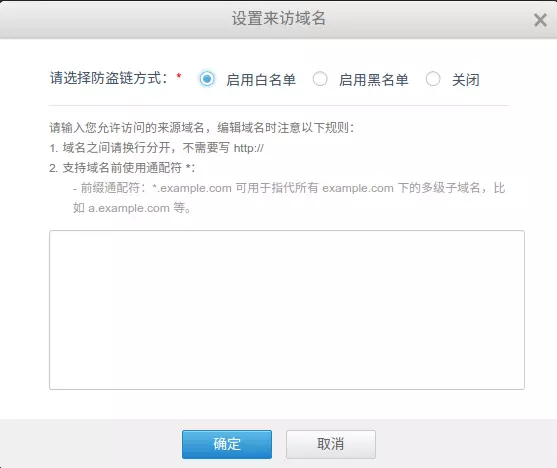Select the 启用黑名单 radio button
This screenshot has width=557, height=468.
(320, 79)
